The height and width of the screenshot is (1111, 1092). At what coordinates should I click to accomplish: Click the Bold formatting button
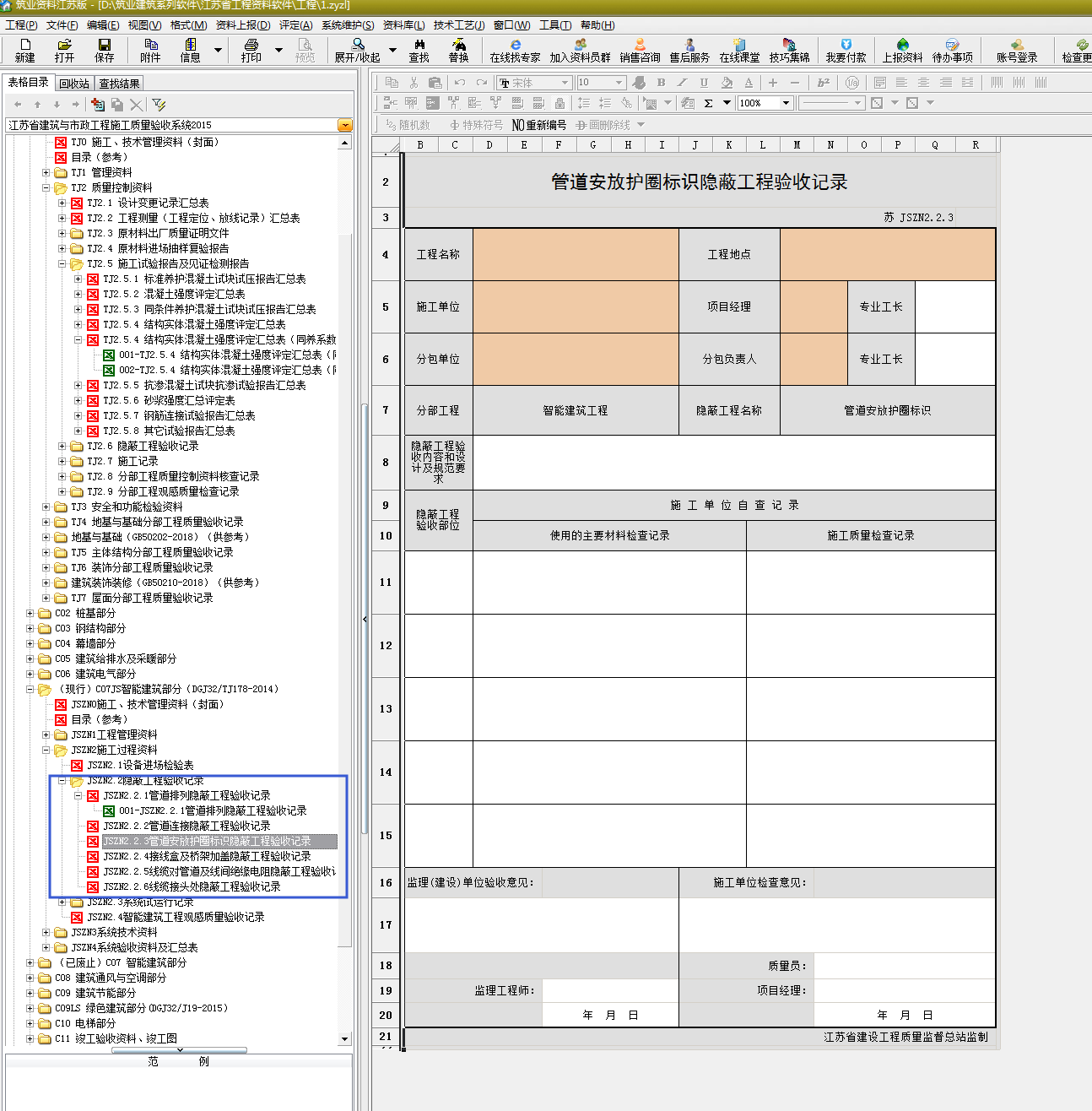tap(661, 82)
